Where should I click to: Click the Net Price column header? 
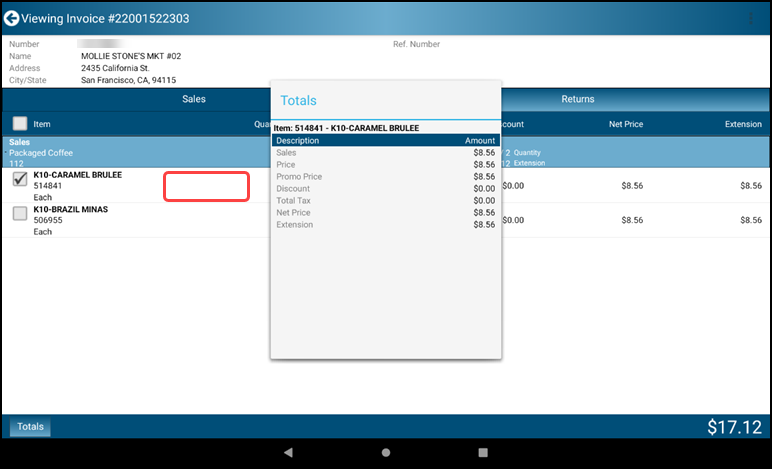pos(626,124)
